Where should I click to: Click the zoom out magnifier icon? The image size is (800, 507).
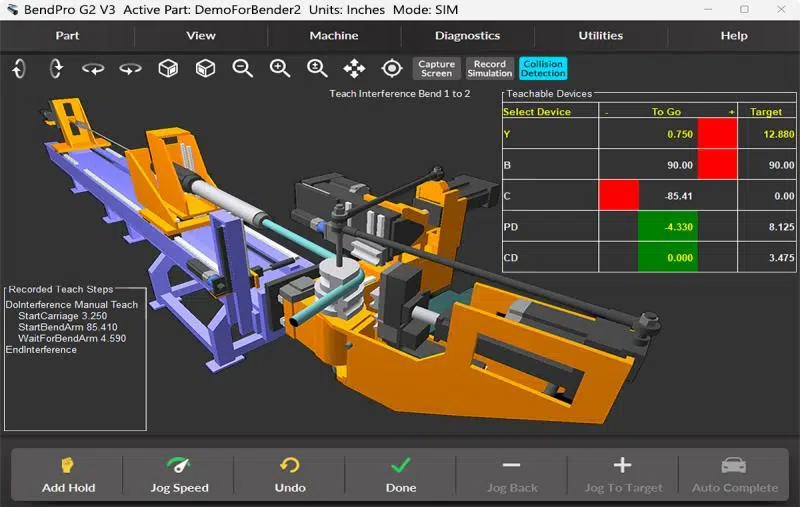(242, 68)
